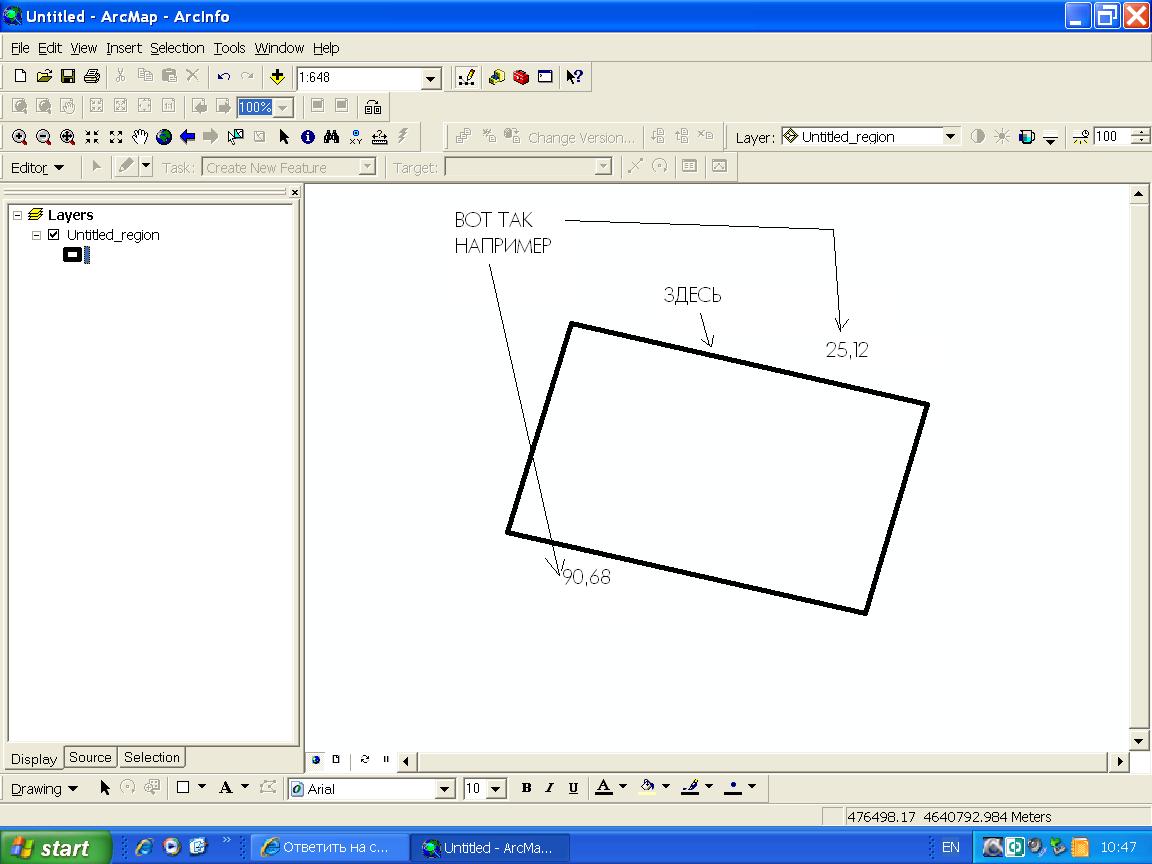Zoom to full extent globe
The height and width of the screenshot is (864, 1152).
pyautogui.click(x=164, y=137)
